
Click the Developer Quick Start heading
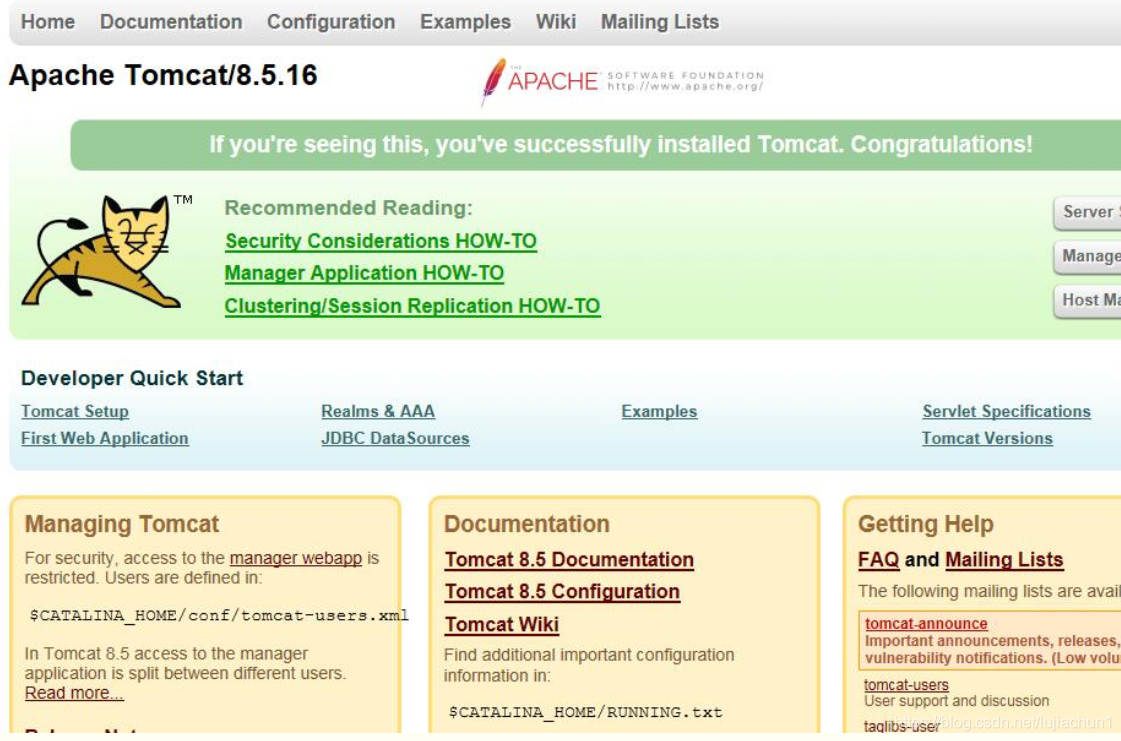coord(132,378)
